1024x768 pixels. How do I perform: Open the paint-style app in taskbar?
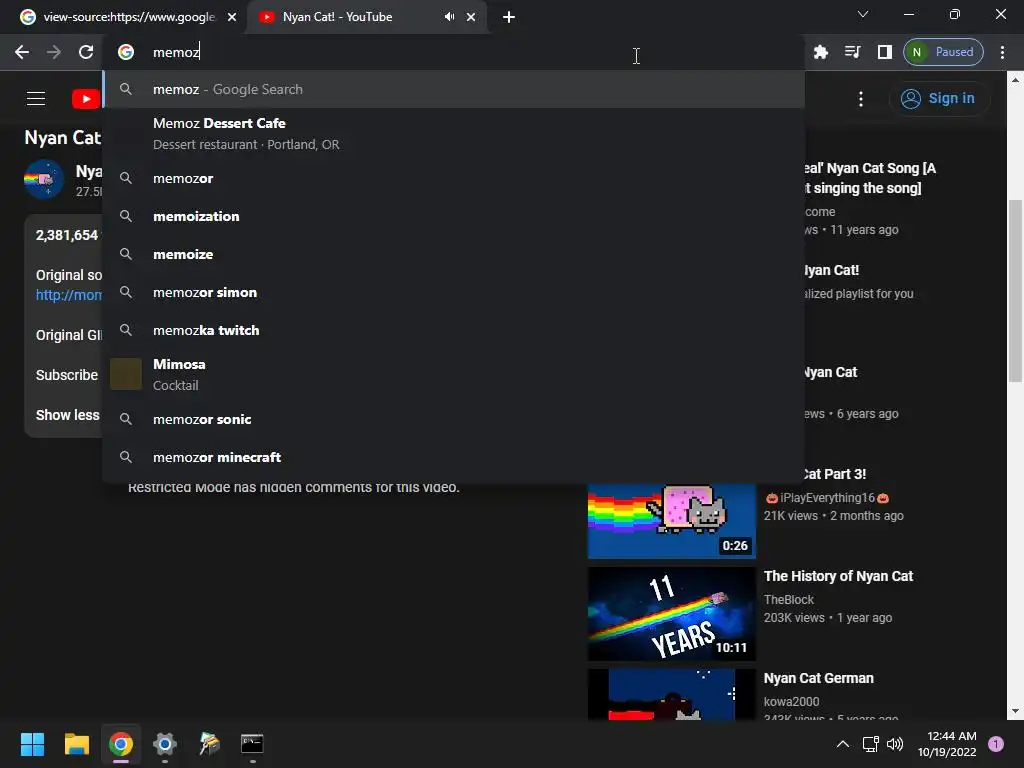click(x=209, y=744)
